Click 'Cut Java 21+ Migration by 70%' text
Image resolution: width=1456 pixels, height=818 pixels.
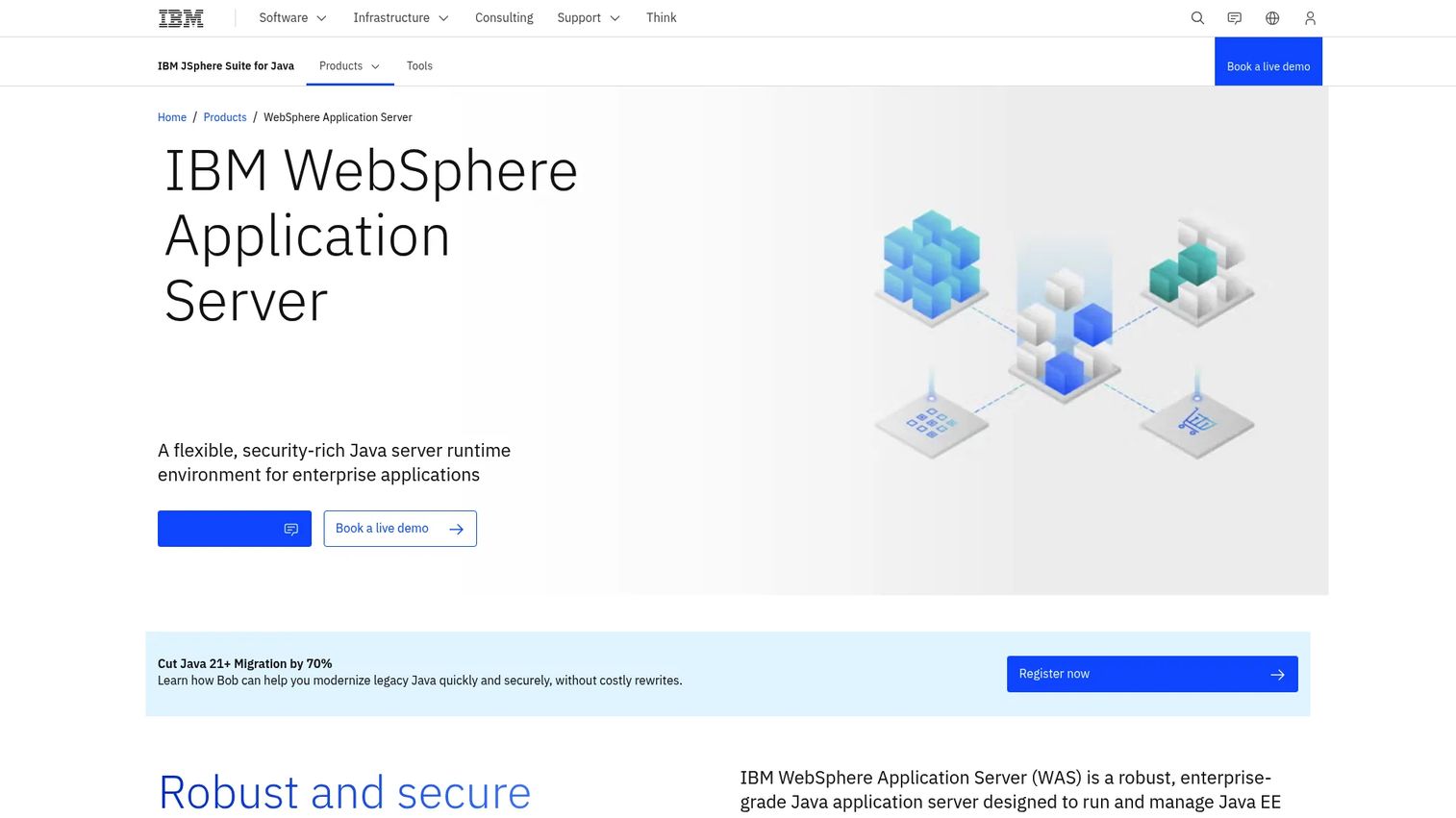245,663
